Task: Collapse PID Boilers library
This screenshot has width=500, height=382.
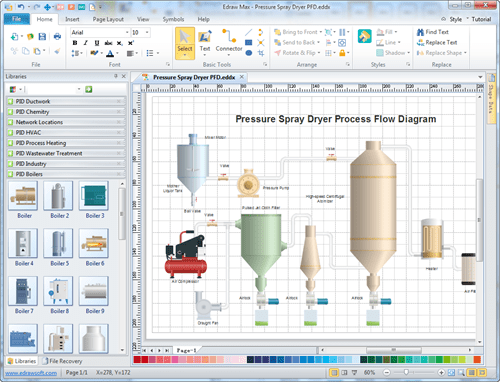Action: [66, 174]
